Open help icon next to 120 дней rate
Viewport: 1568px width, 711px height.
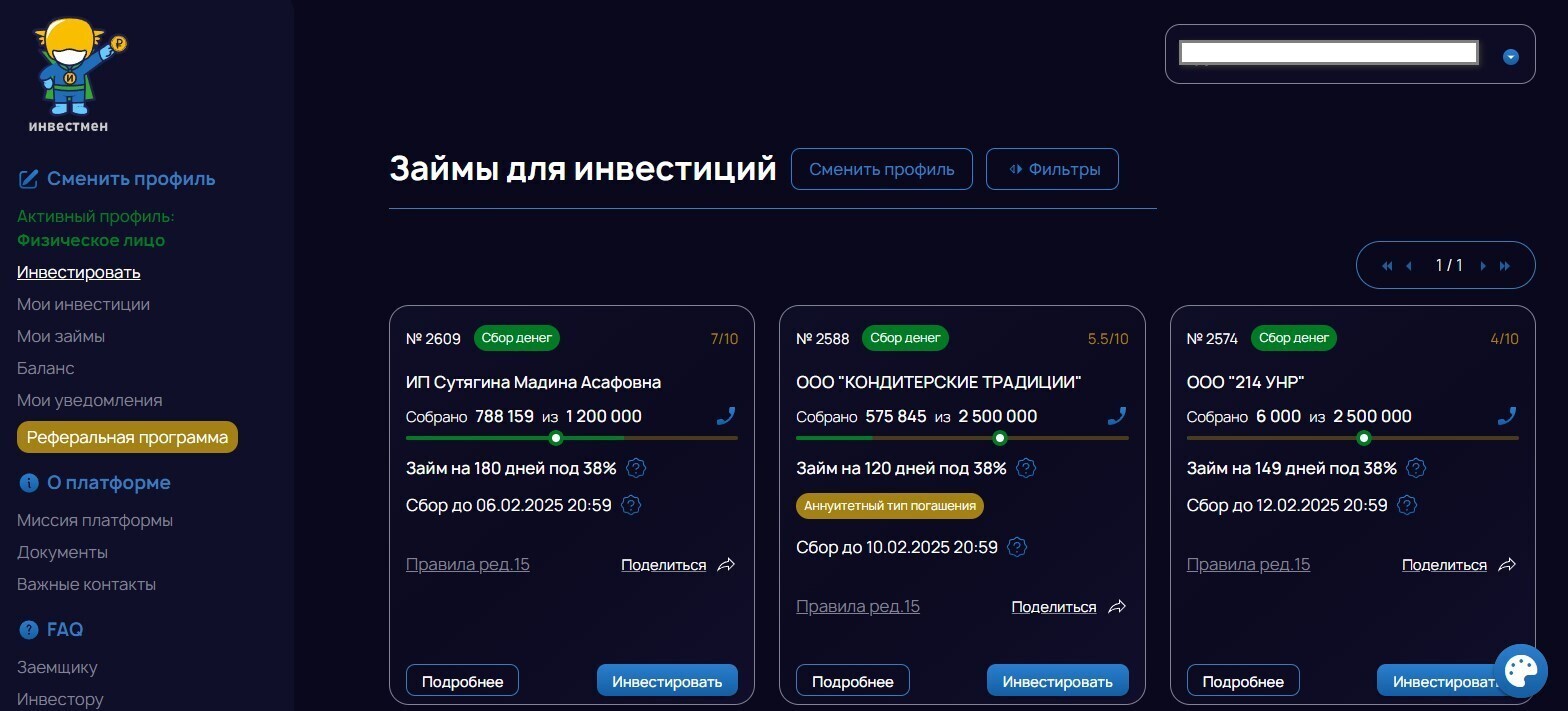click(1026, 468)
